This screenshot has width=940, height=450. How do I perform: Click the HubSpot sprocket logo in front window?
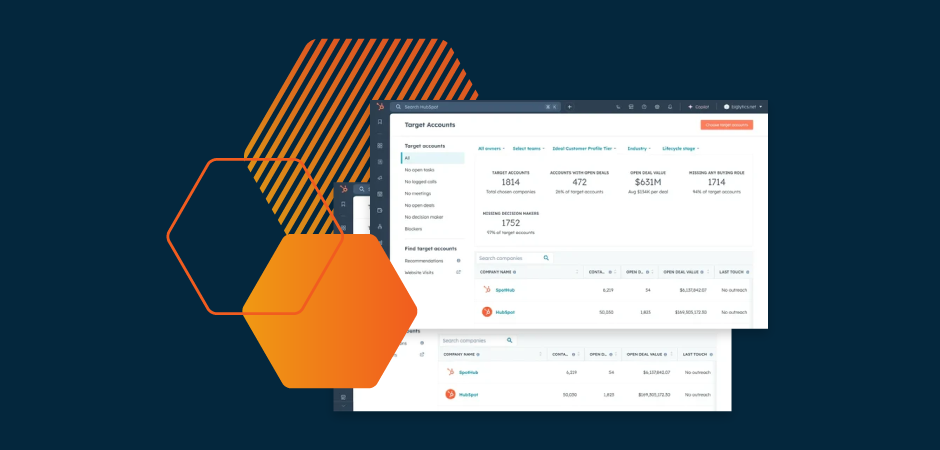coord(379,107)
